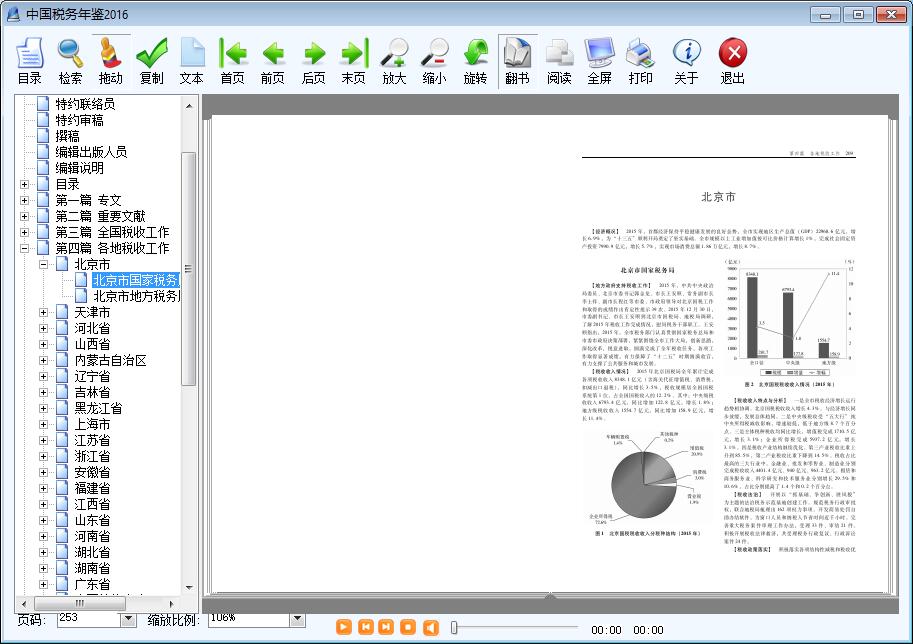Click 放大 zoom in icon
This screenshot has height=644, width=913.
coord(394,61)
